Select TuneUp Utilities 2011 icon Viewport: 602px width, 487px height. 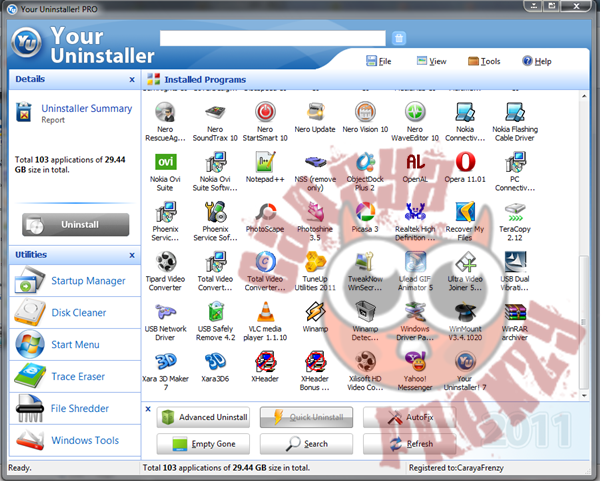pyautogui.click(x=315, y=262)
